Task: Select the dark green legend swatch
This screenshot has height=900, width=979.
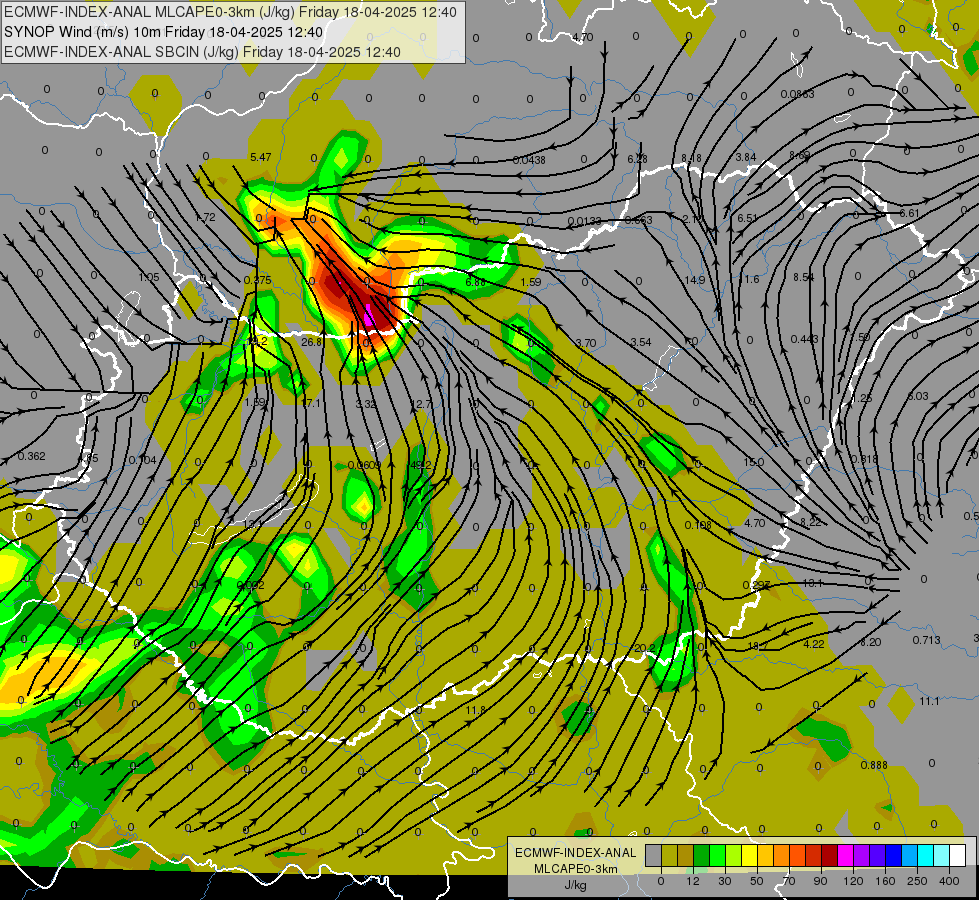Action: tap(702, 856)
